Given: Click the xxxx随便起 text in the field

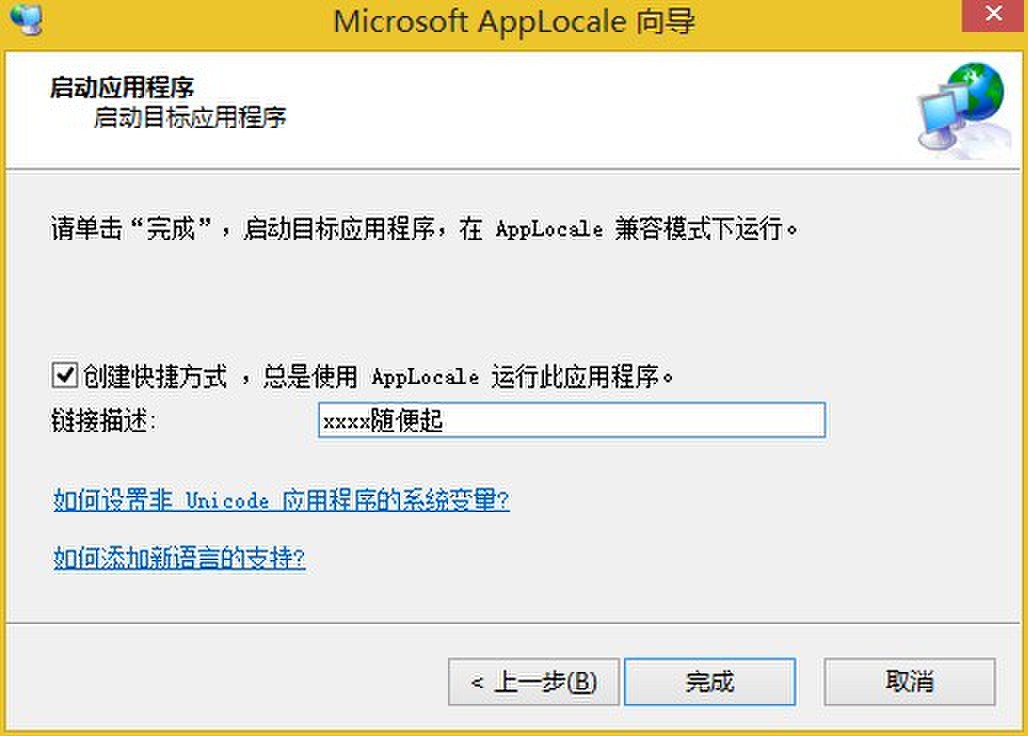Looking at the screenshot, I should (x=384, y=421).
